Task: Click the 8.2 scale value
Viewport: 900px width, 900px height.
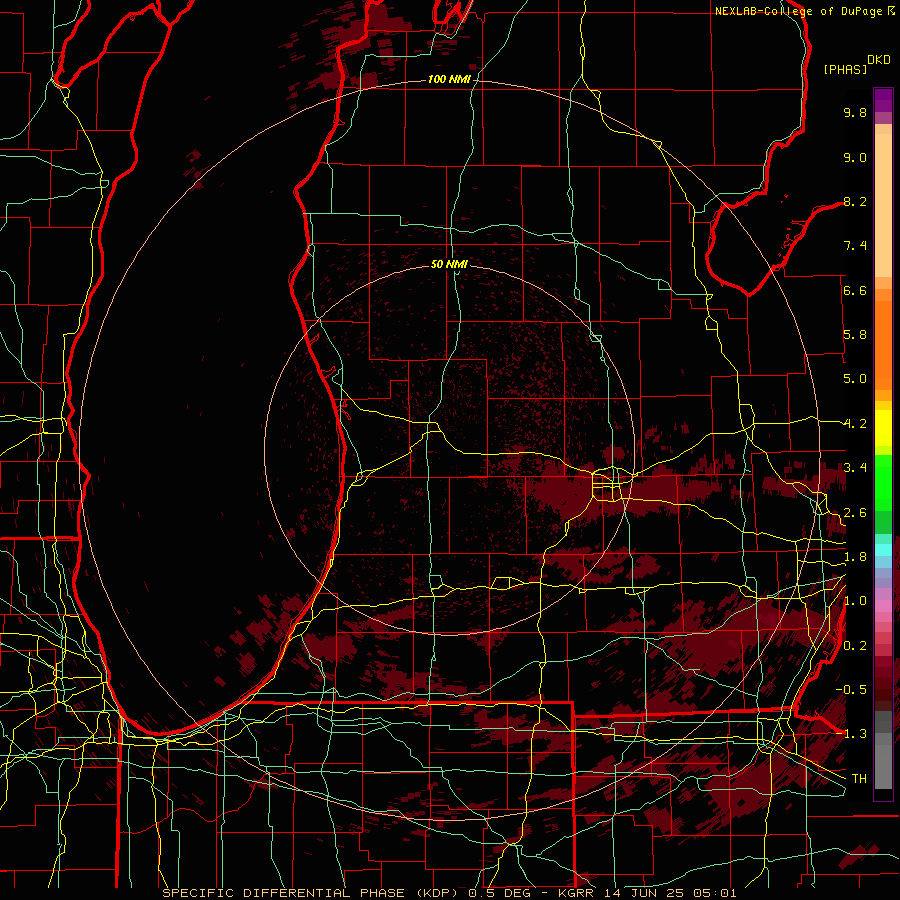Action: click(x=855, y=201)
